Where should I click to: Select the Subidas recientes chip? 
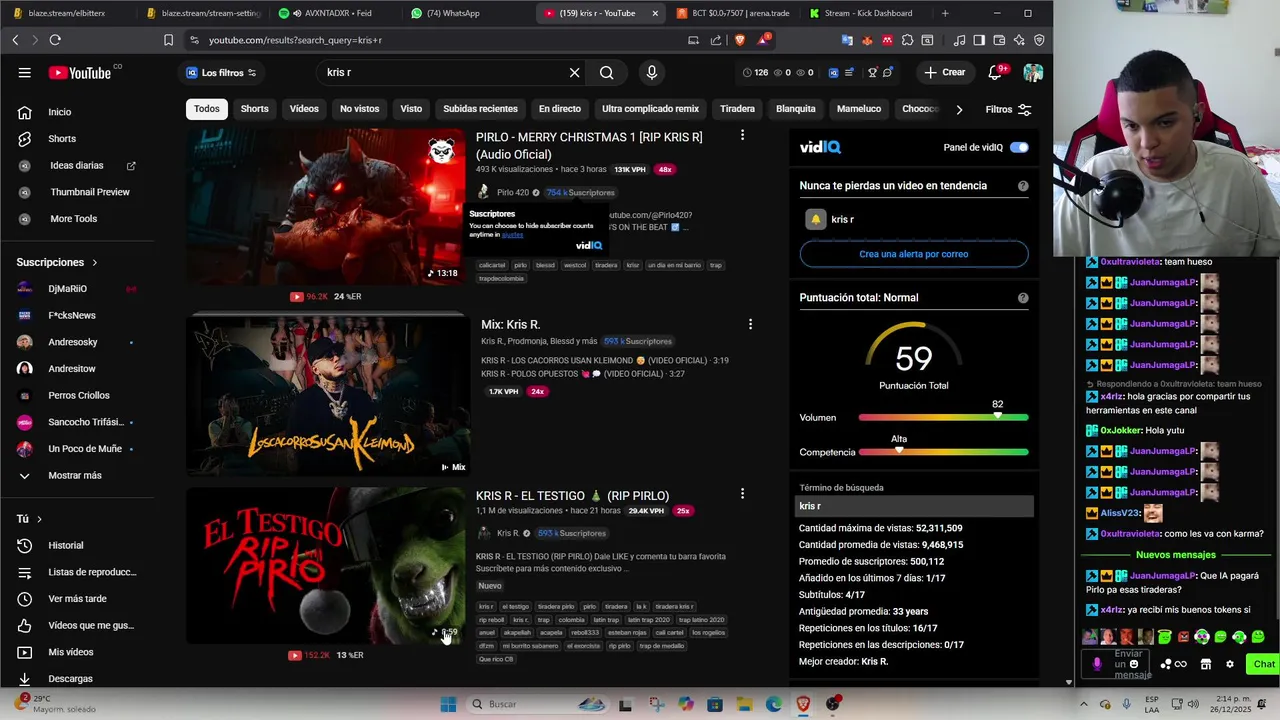click(x=480, y=109)
